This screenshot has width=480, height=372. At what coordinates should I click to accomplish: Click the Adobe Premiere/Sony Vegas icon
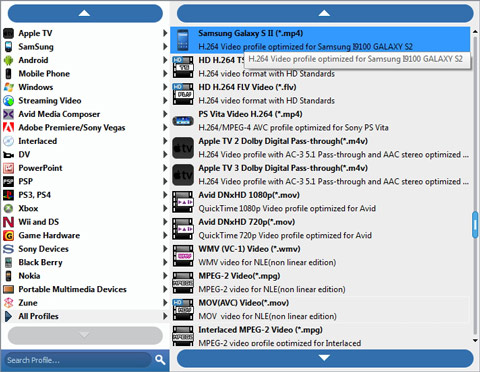(8, 128)
